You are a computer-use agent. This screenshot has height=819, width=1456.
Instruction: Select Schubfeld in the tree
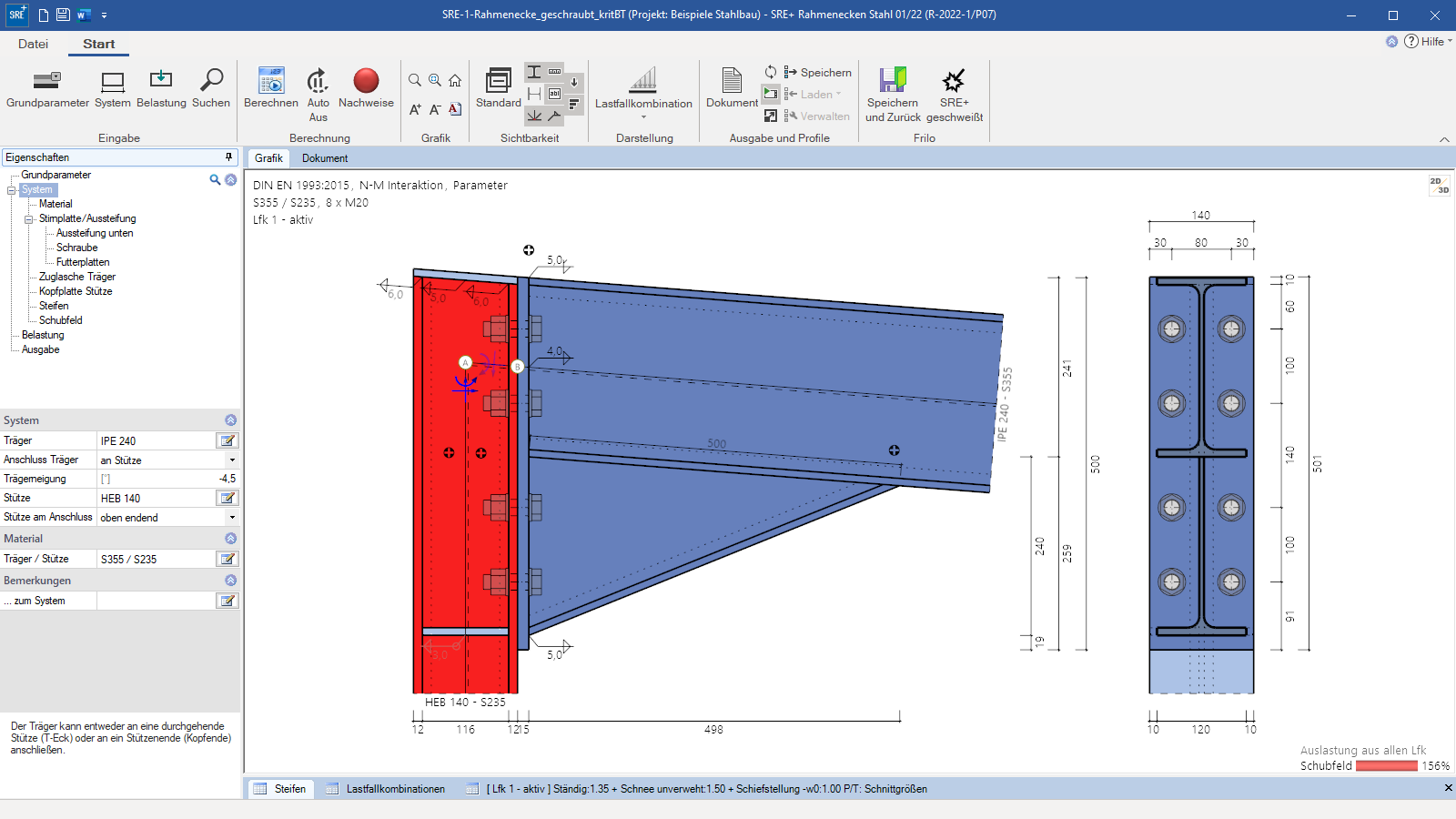coord(60,320)
